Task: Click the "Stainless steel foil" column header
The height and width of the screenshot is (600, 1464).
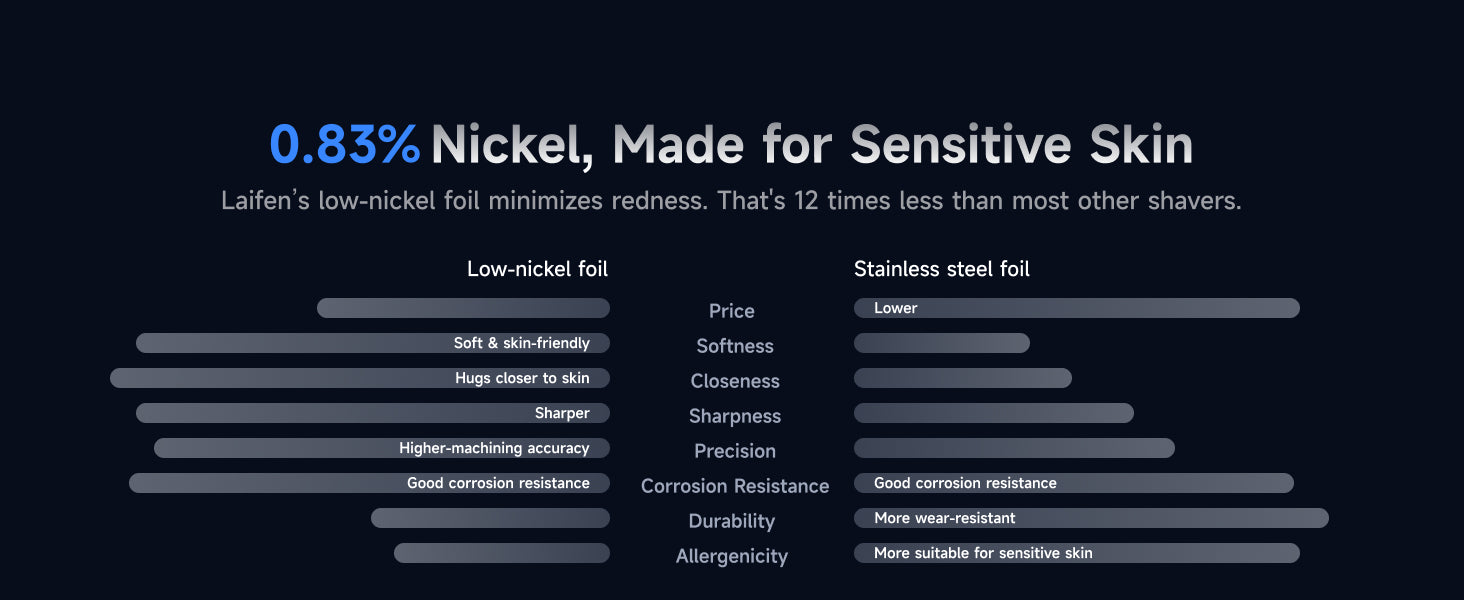Action: [941, 269]
